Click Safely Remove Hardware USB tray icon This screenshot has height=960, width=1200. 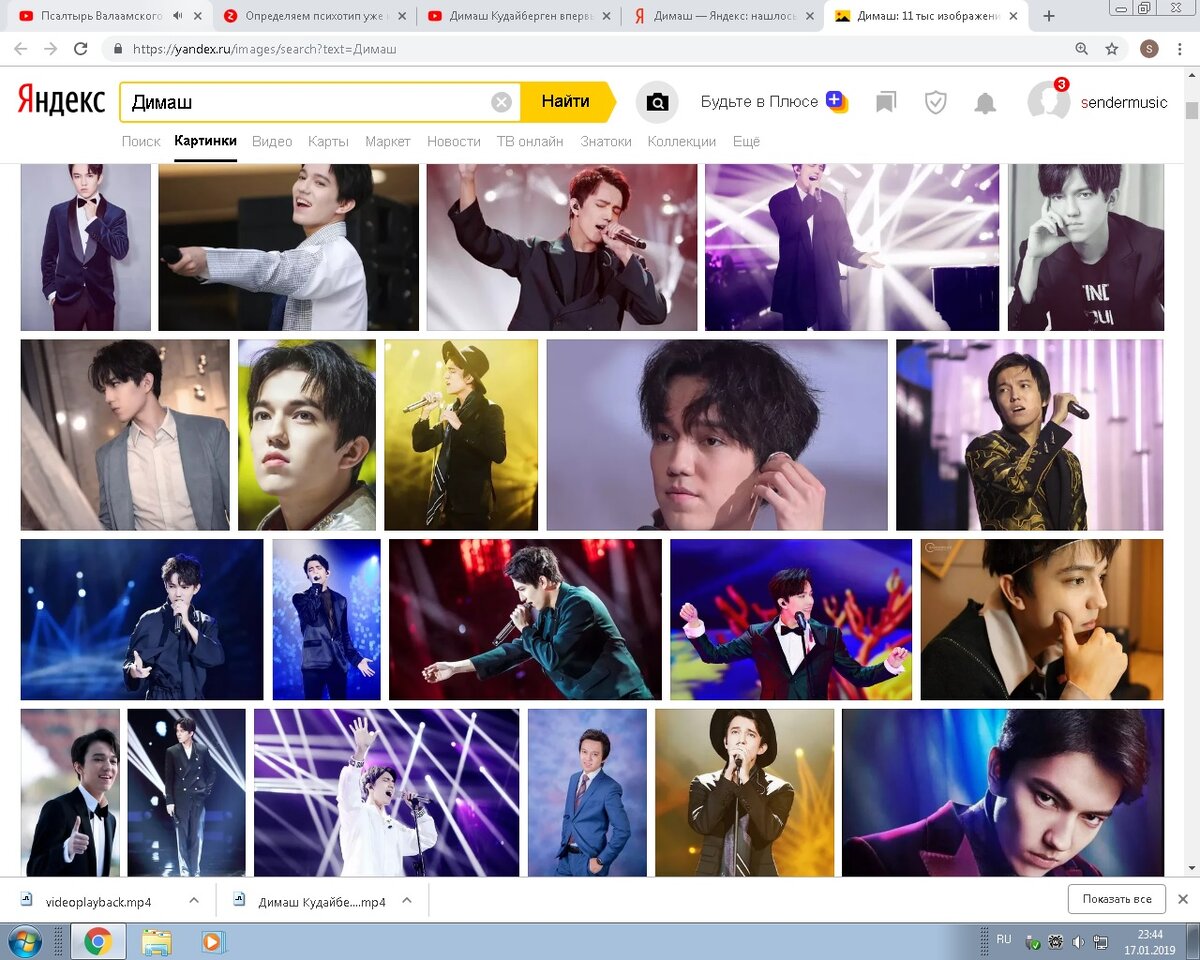(x=1033, y=942)
